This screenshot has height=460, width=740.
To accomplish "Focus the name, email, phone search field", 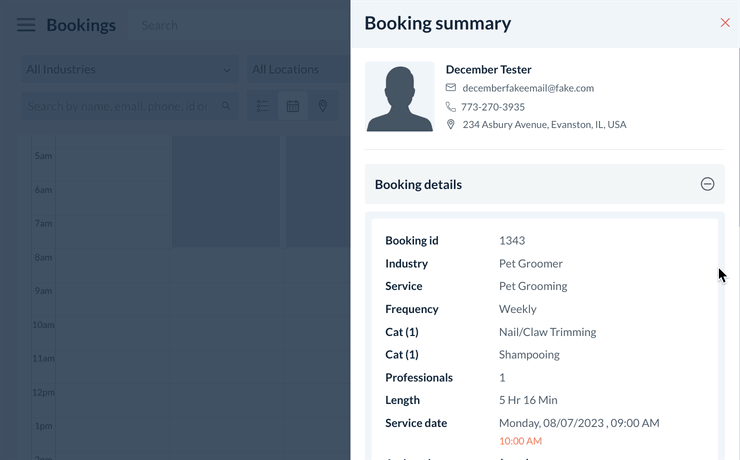I will pyautogui.click(x=118, y=106).
